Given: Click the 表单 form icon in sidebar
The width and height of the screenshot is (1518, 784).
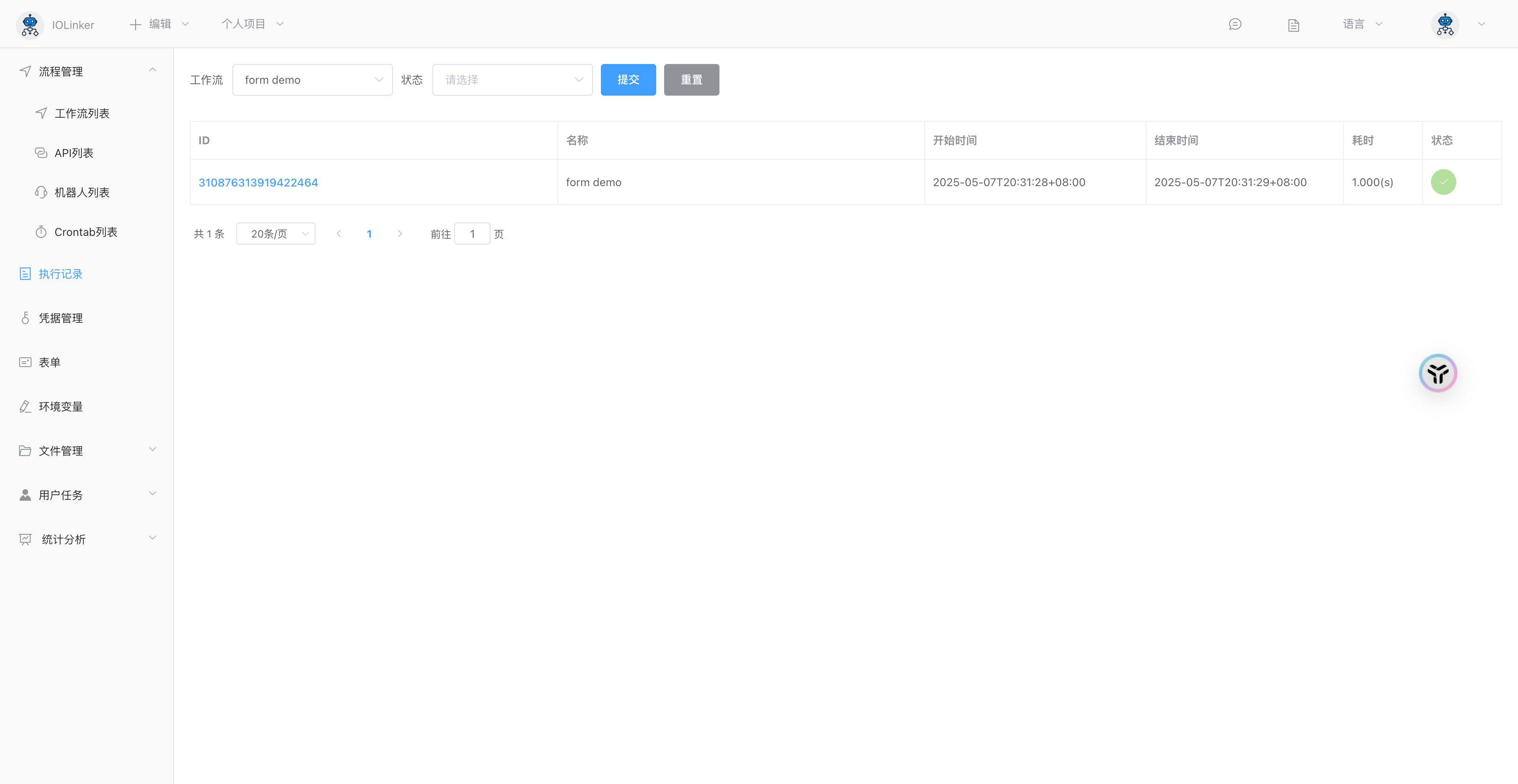Looking at the screenshot, I should click(25, 362).
